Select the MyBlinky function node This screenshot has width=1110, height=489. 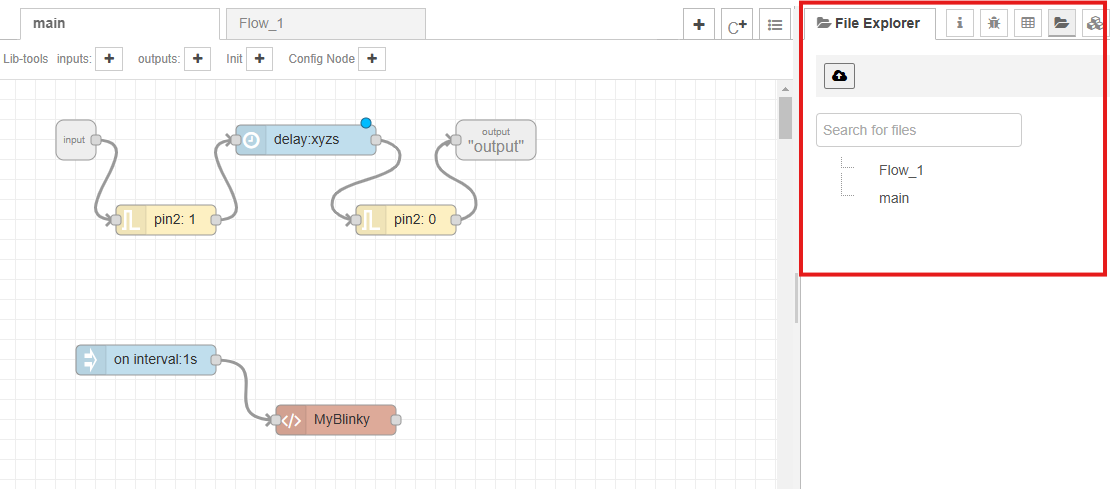tap(336, 420)
